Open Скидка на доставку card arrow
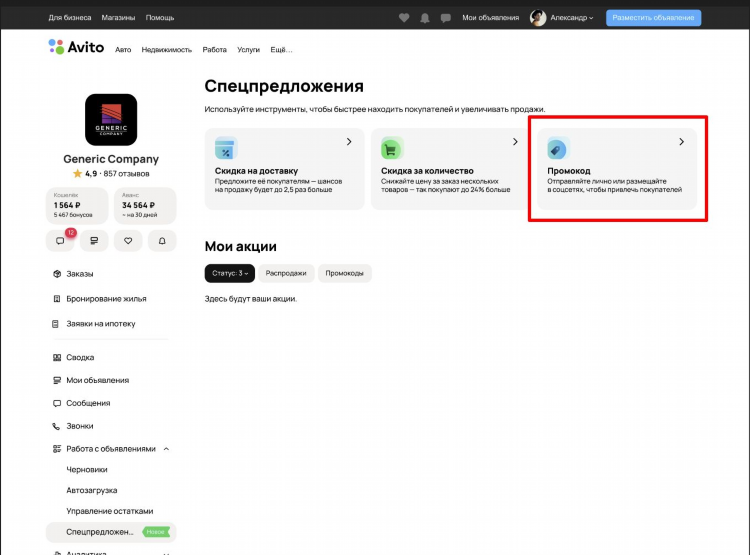Screen dimensions: 750x555 (349, 142)
